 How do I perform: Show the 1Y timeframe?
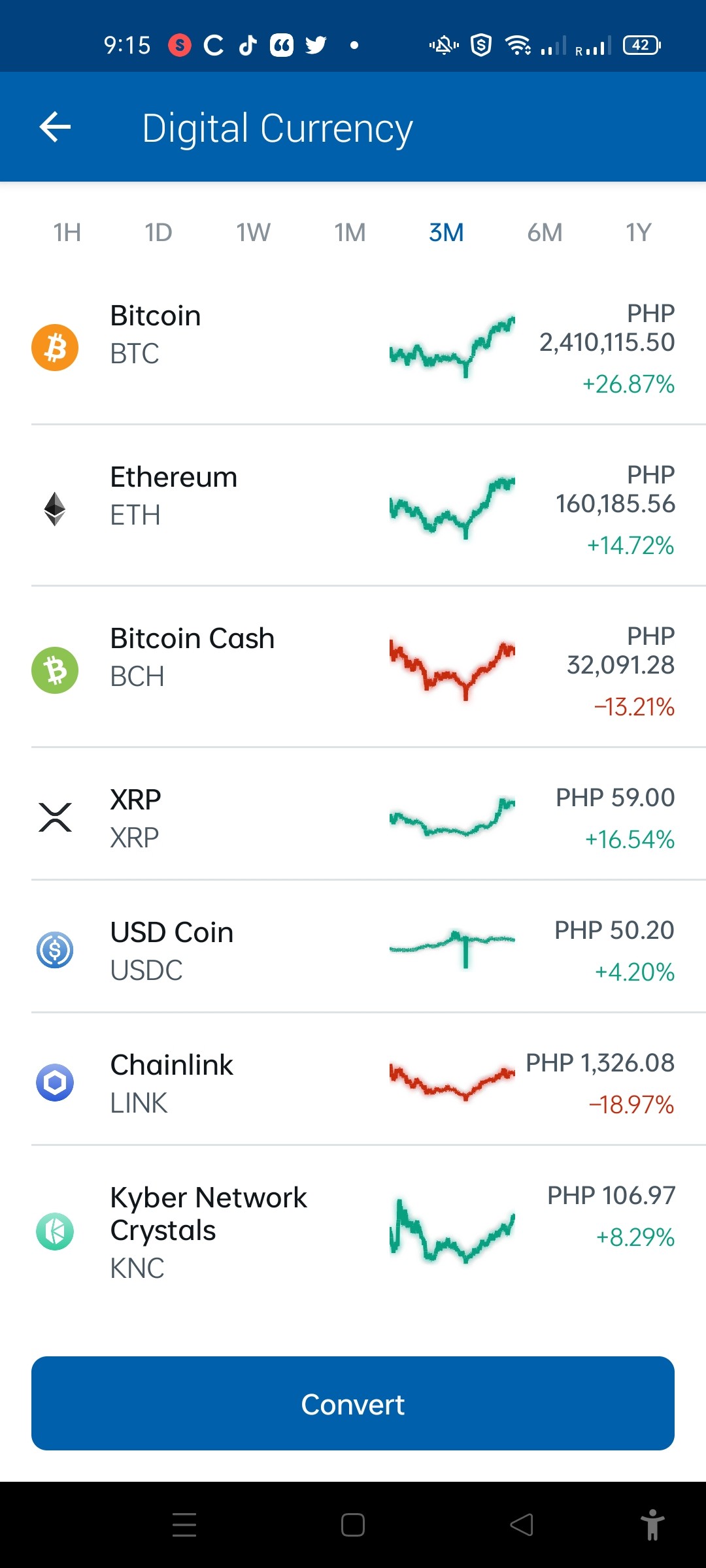639,233
